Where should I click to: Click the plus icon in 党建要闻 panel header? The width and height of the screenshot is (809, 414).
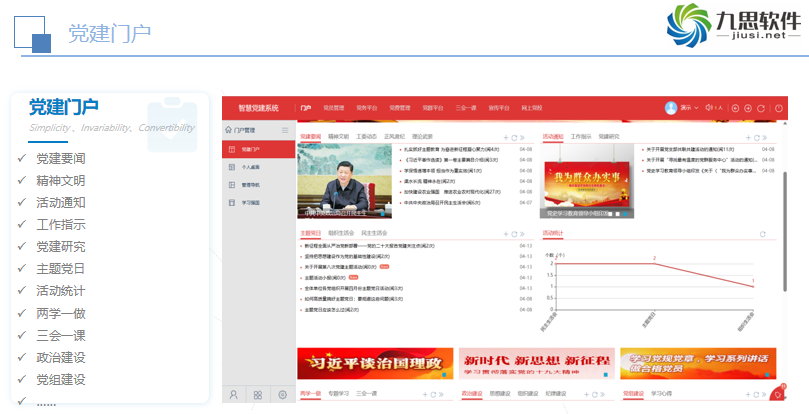click(x=506, y=136)
